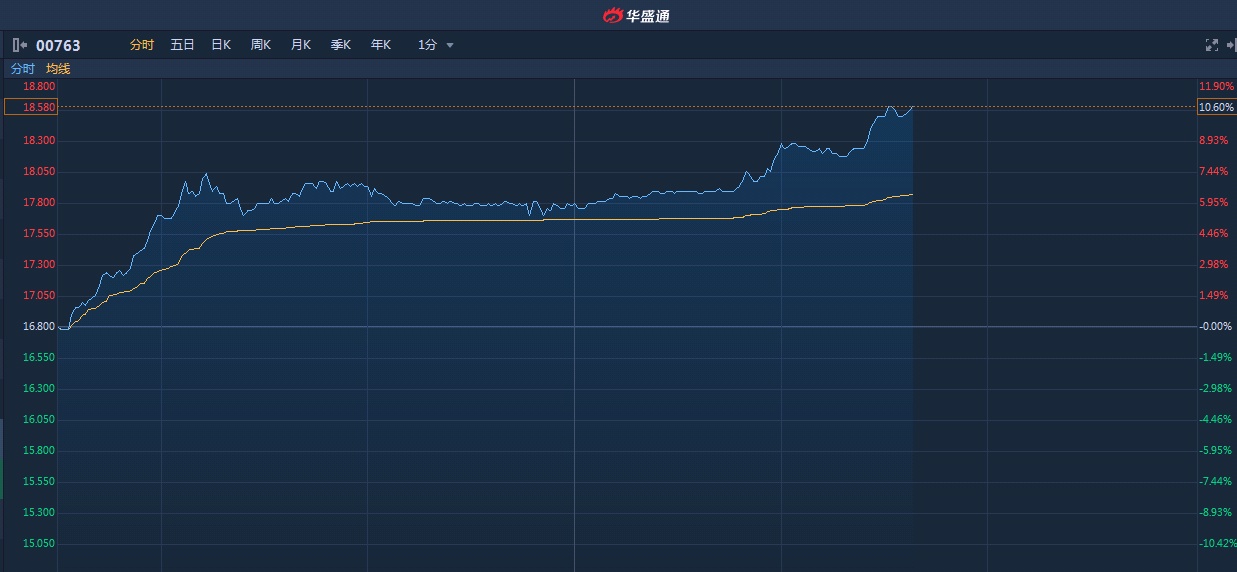Click the boxed 10.60% change label

coord(1215,107)
